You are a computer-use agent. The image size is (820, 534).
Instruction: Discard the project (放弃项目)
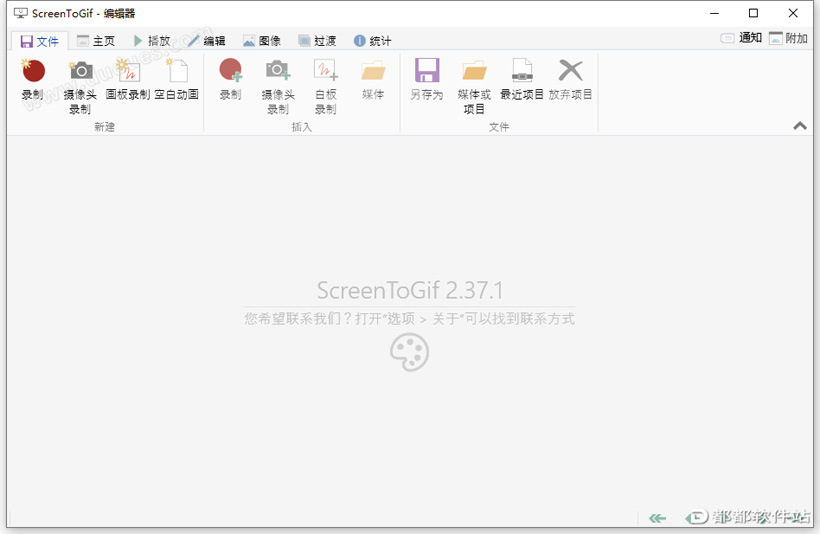pyautogui.click(x=570, y=79)
